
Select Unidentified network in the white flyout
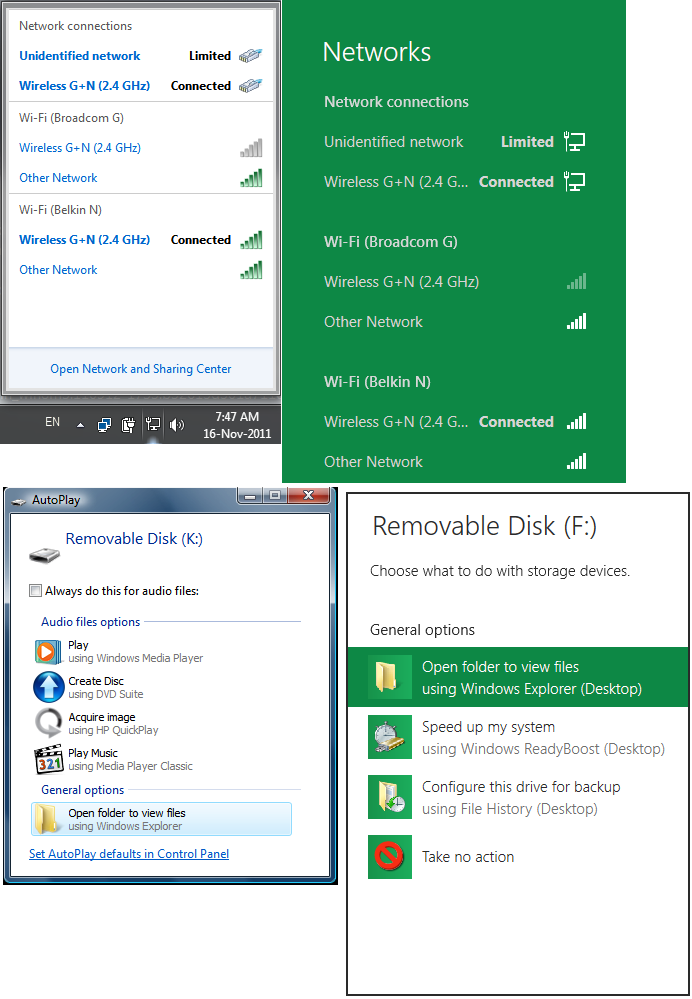(80, 56)
